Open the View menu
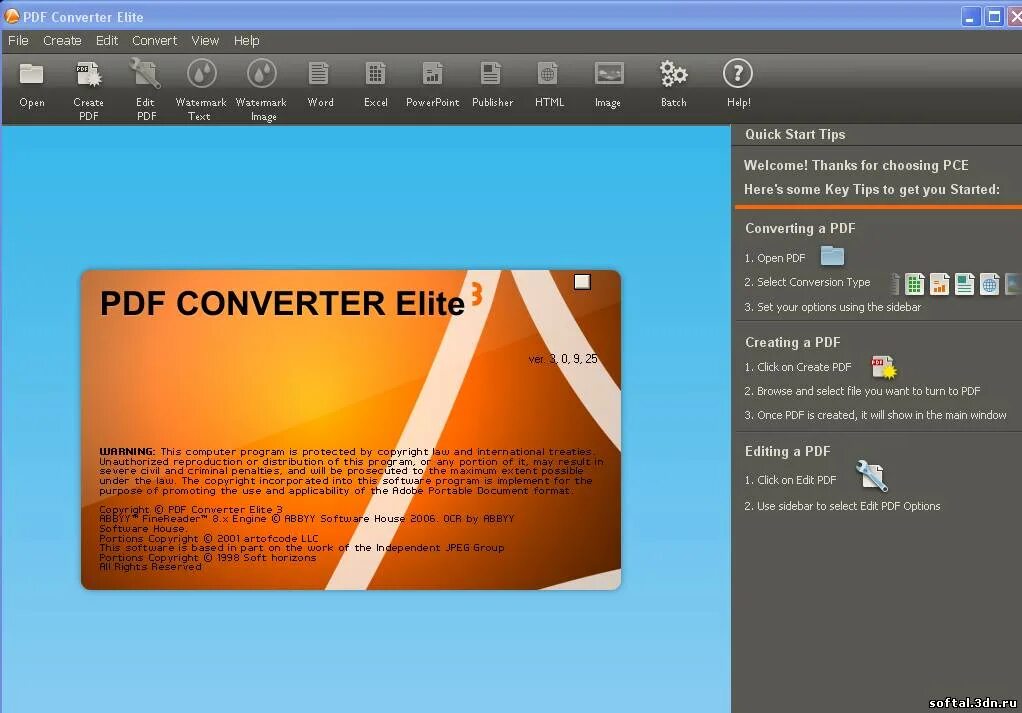1022x713 pixels. [x=205, y=40]
